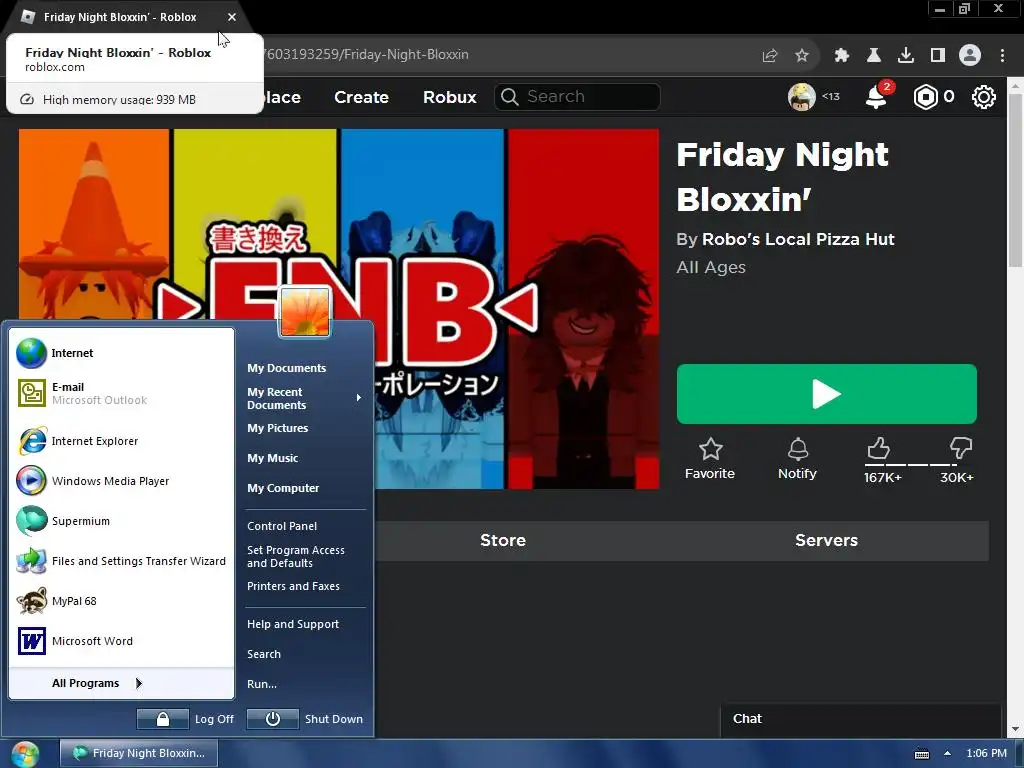The image size is (1024, 768).
Task: Click the user picture in Start menu
Action: tap(305, 312)
